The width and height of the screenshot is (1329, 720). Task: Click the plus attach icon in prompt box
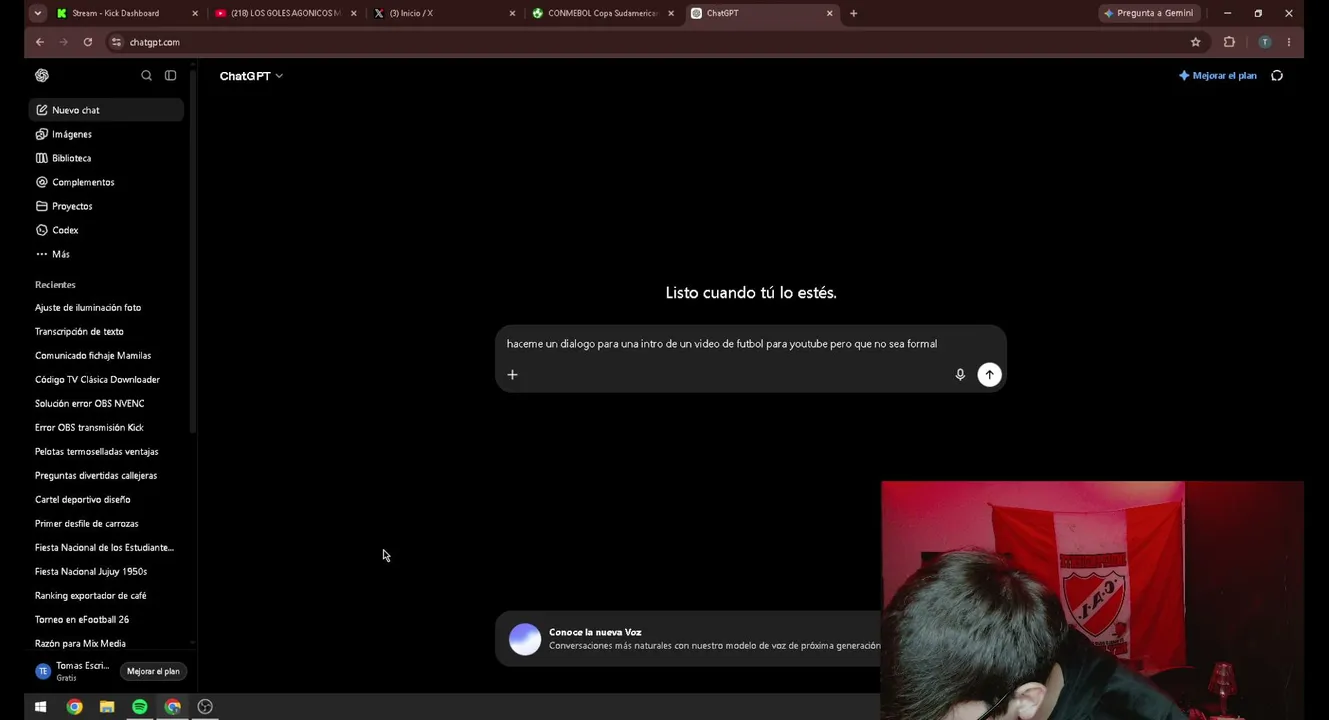click(512, 374)
